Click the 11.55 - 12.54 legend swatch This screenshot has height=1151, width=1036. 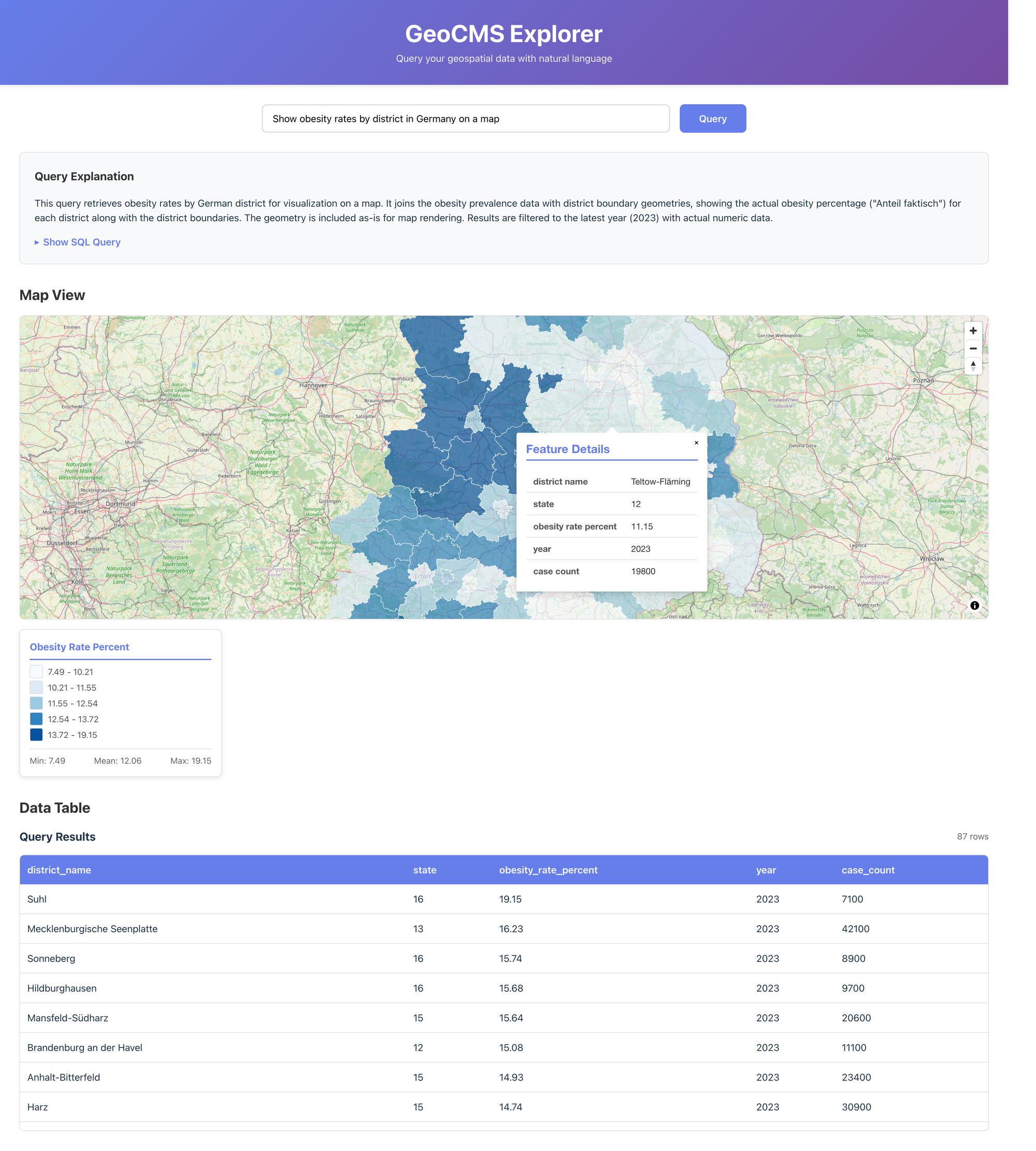36,703
